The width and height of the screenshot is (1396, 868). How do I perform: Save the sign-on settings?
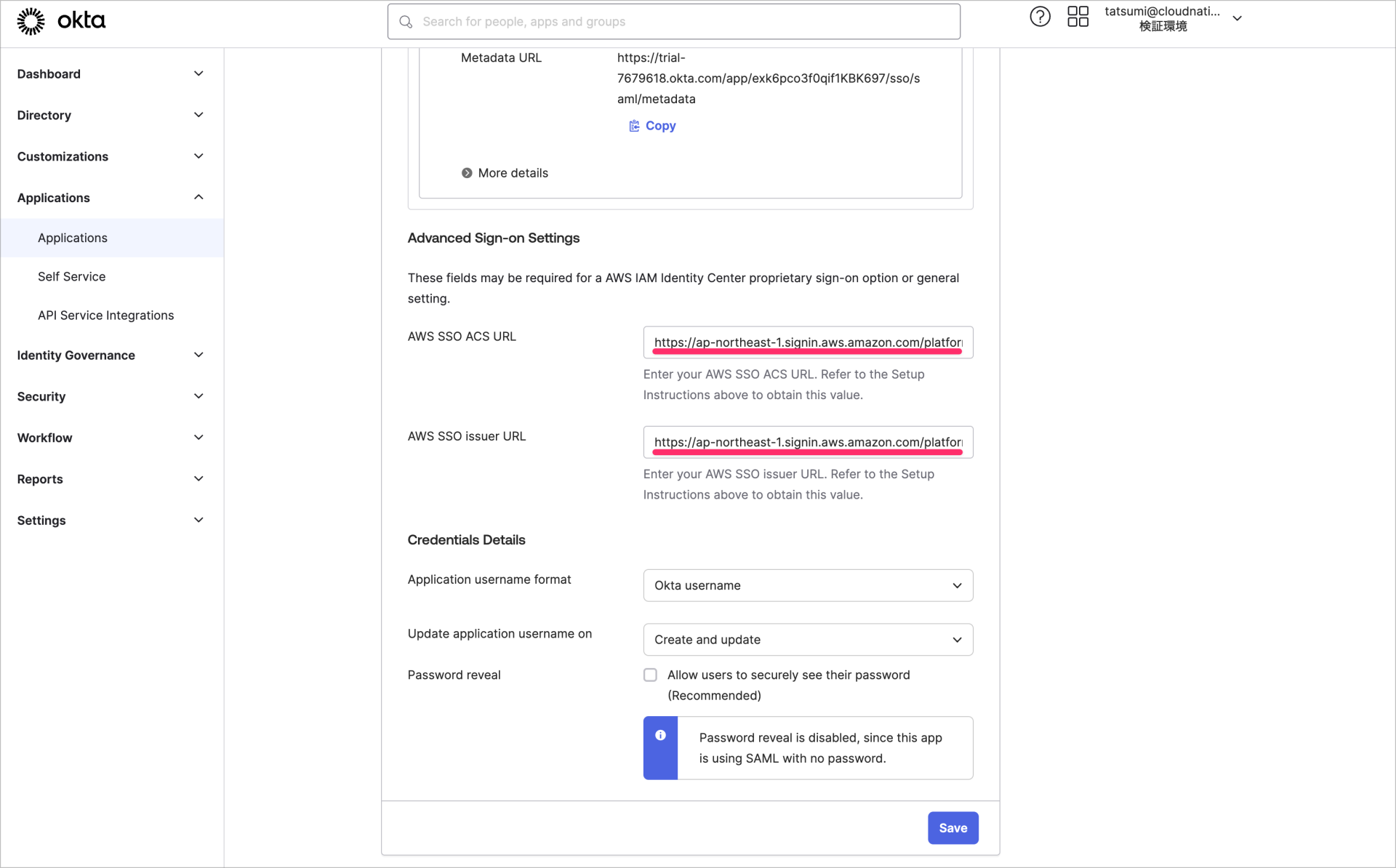point(953,827)
